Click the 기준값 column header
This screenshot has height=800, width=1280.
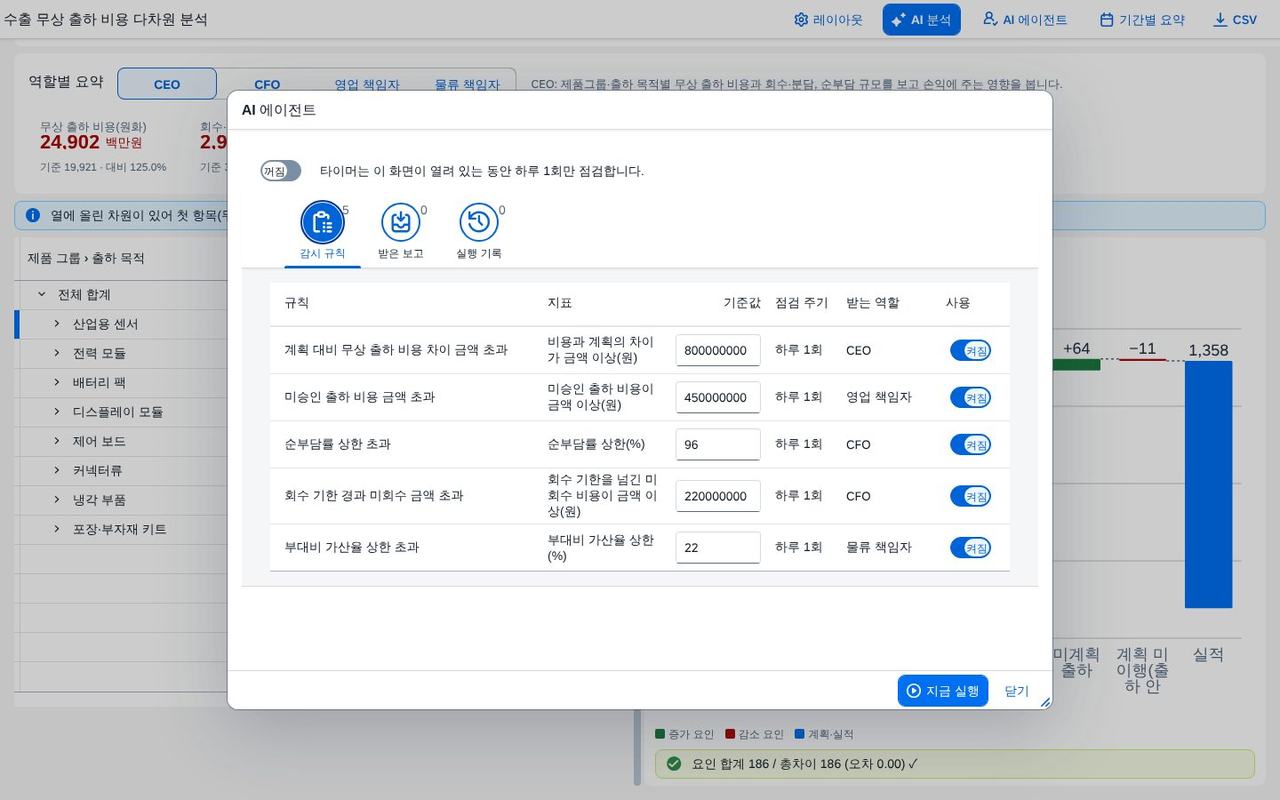pos(742,303)
